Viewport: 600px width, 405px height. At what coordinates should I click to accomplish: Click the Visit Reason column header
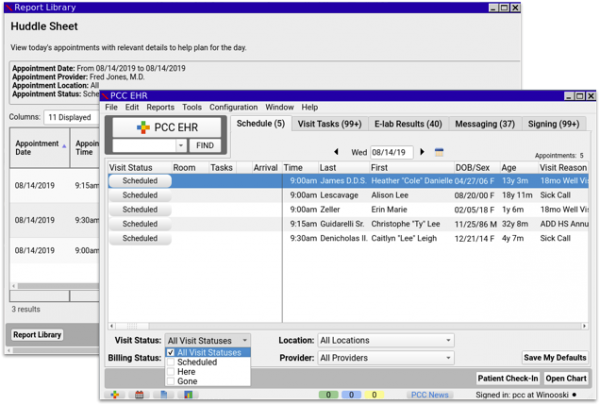point(562,168)
